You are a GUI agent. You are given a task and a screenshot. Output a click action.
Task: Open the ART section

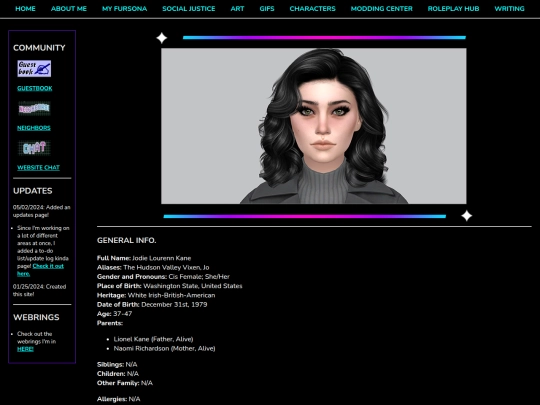(237, 9)
